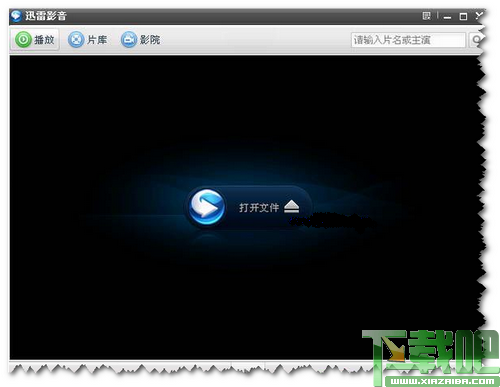Viewport: 500px width, 387px height.
Task: Click the 打开文件 text button
Action: pos(259,208)
